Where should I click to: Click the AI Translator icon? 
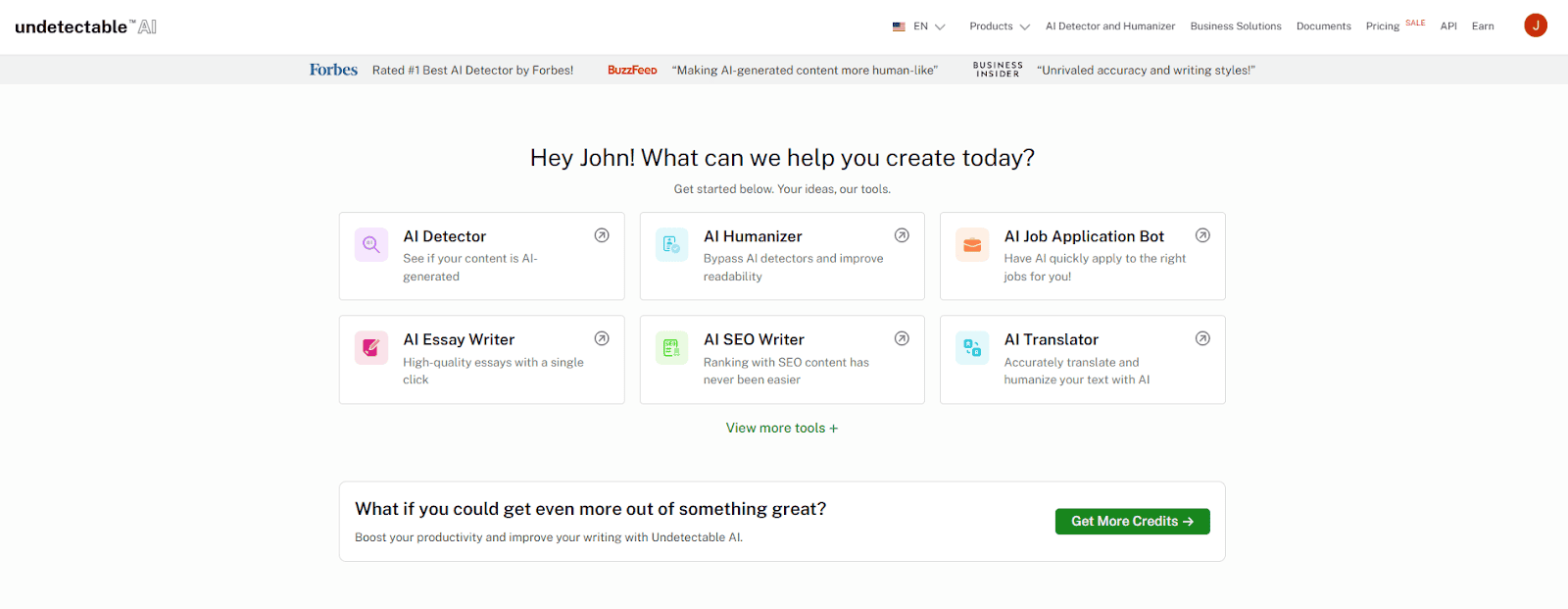972,348
